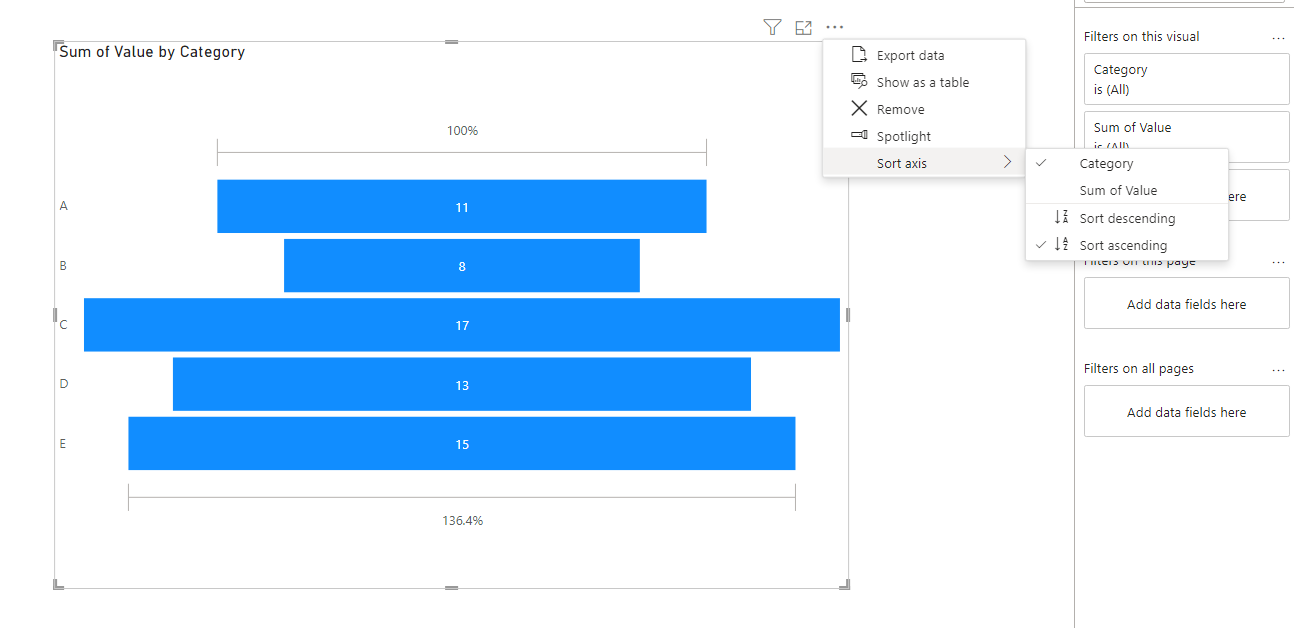
Task: Click the visual's bottom-right corner handle
Action: tap(846, 585)
